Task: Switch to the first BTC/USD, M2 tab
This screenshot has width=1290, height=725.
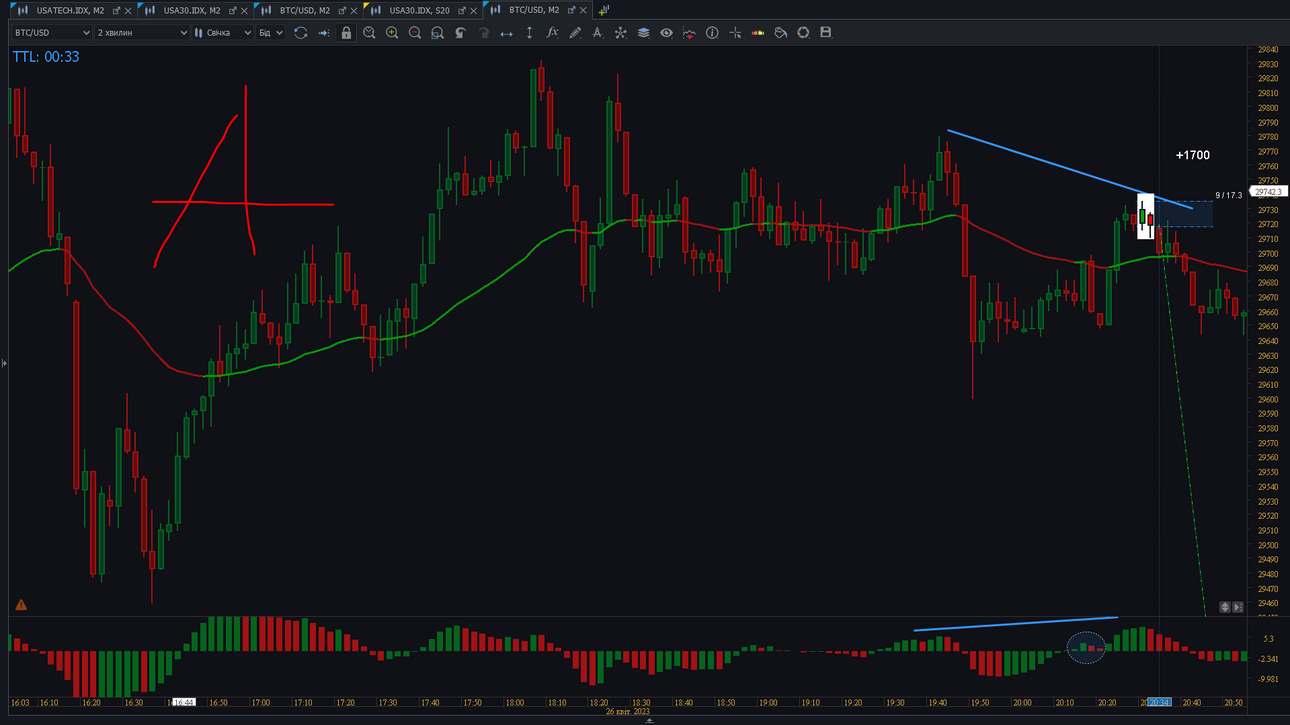Action: [305, 10]
